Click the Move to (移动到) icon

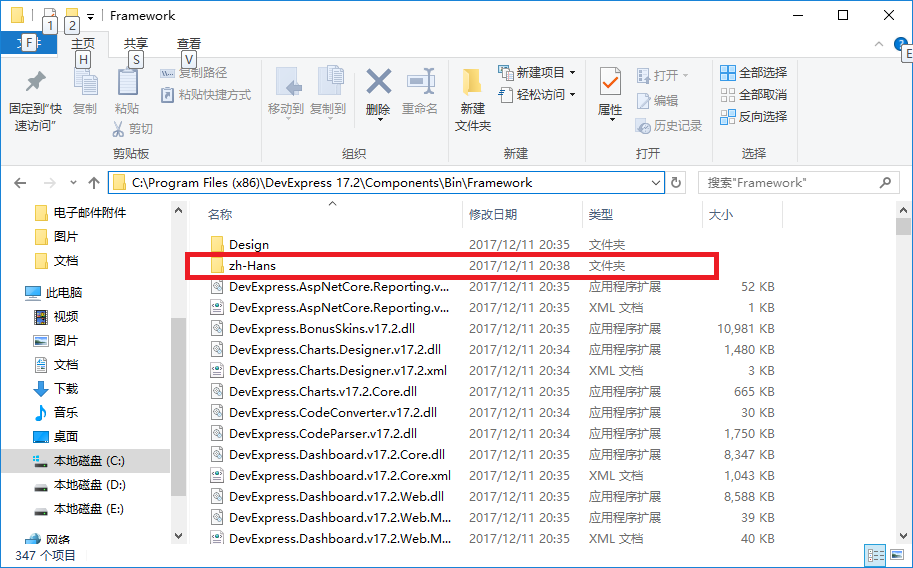pyautogui.click(x=288, y=82)
